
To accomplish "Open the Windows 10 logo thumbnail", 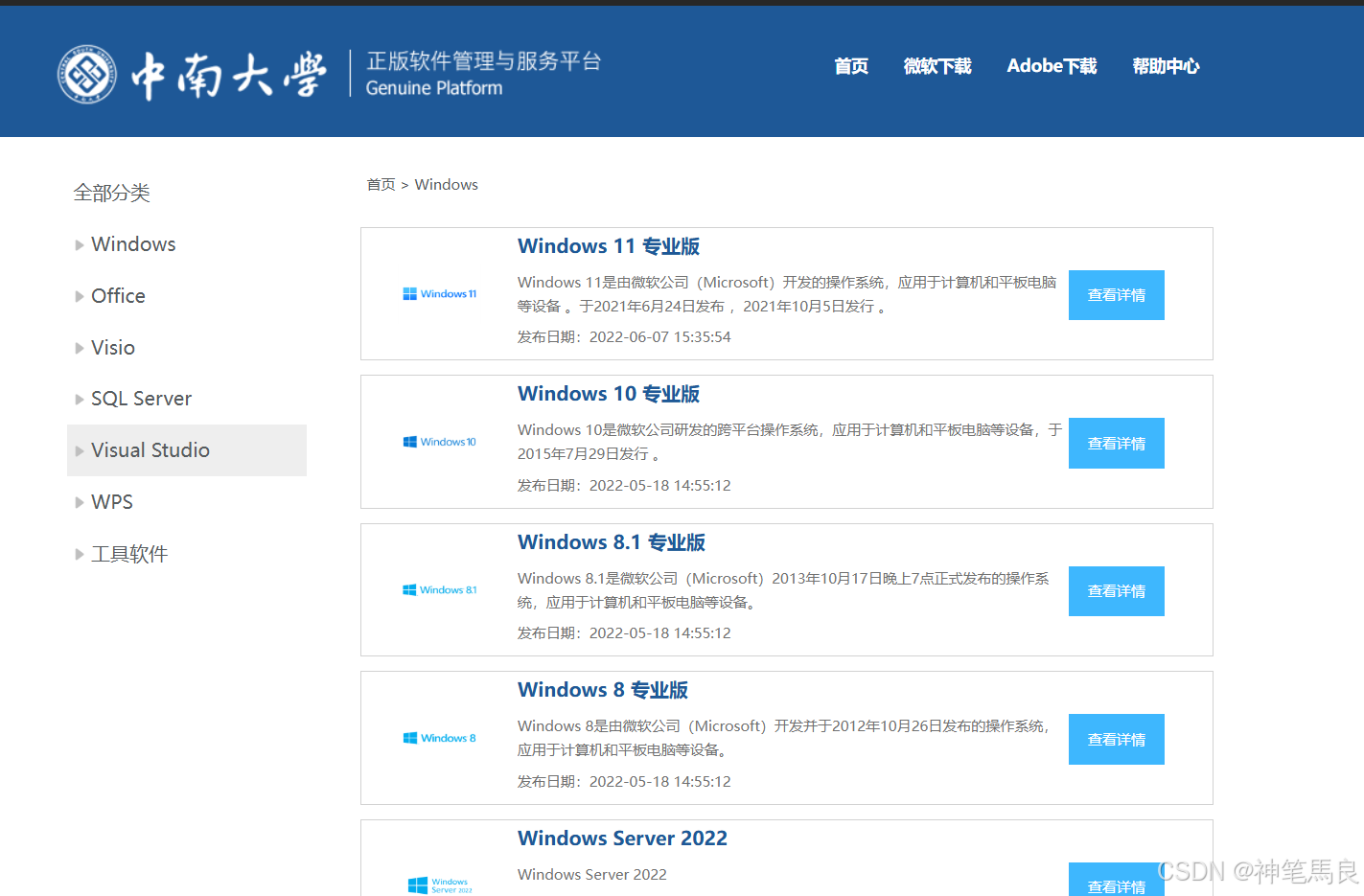I will 440,442.
